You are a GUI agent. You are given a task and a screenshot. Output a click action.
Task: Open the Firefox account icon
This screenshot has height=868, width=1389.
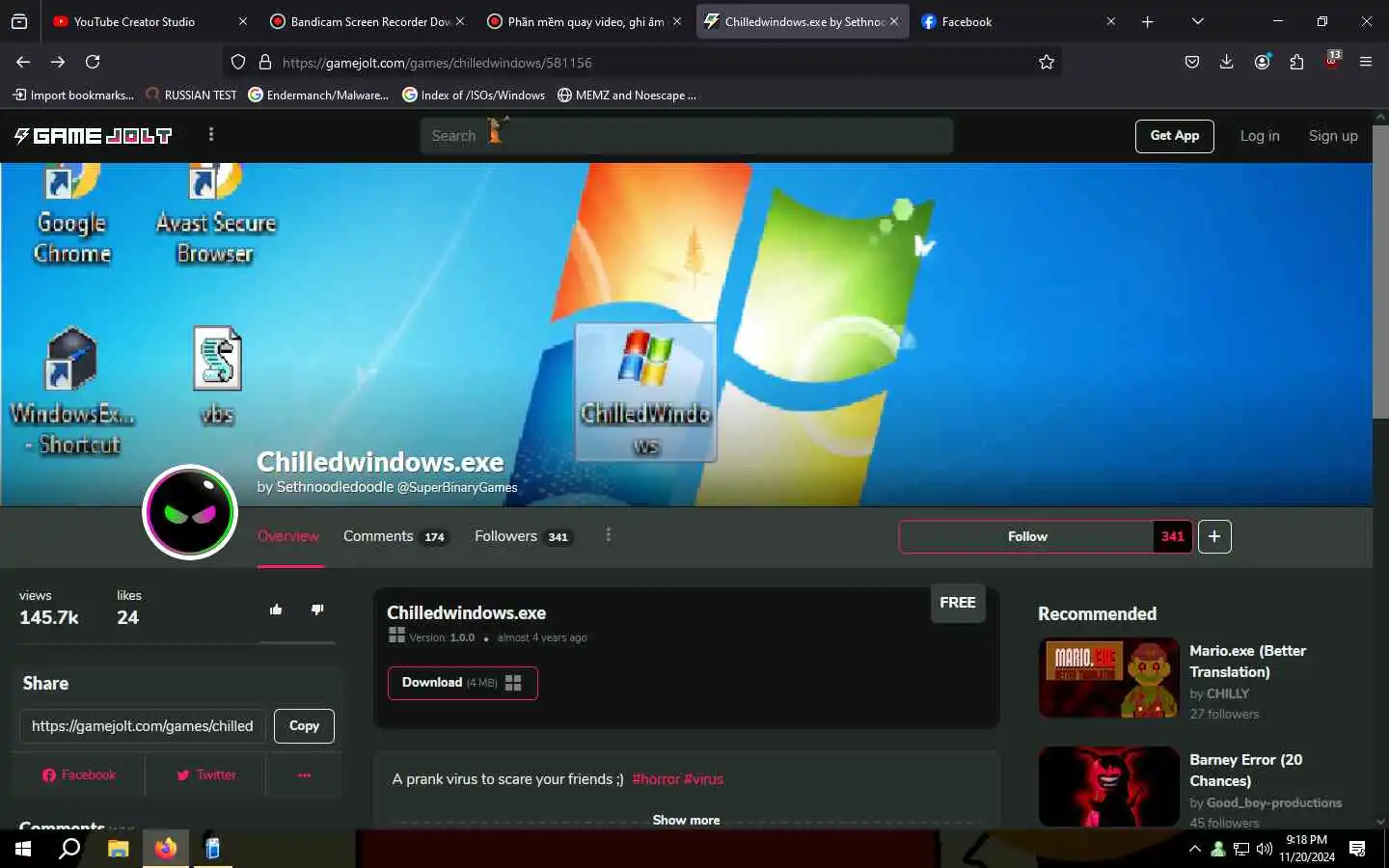pyautogui.click(x=1262, y=62)
